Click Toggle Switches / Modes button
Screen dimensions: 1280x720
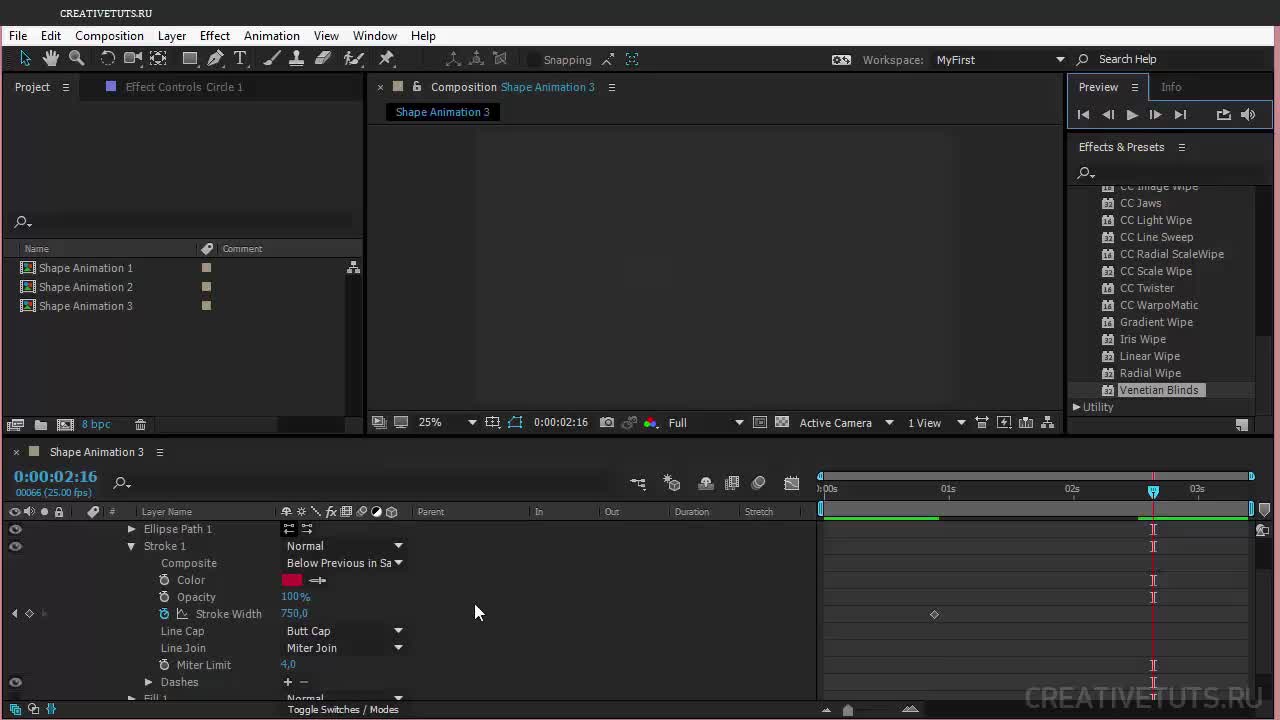343,710
